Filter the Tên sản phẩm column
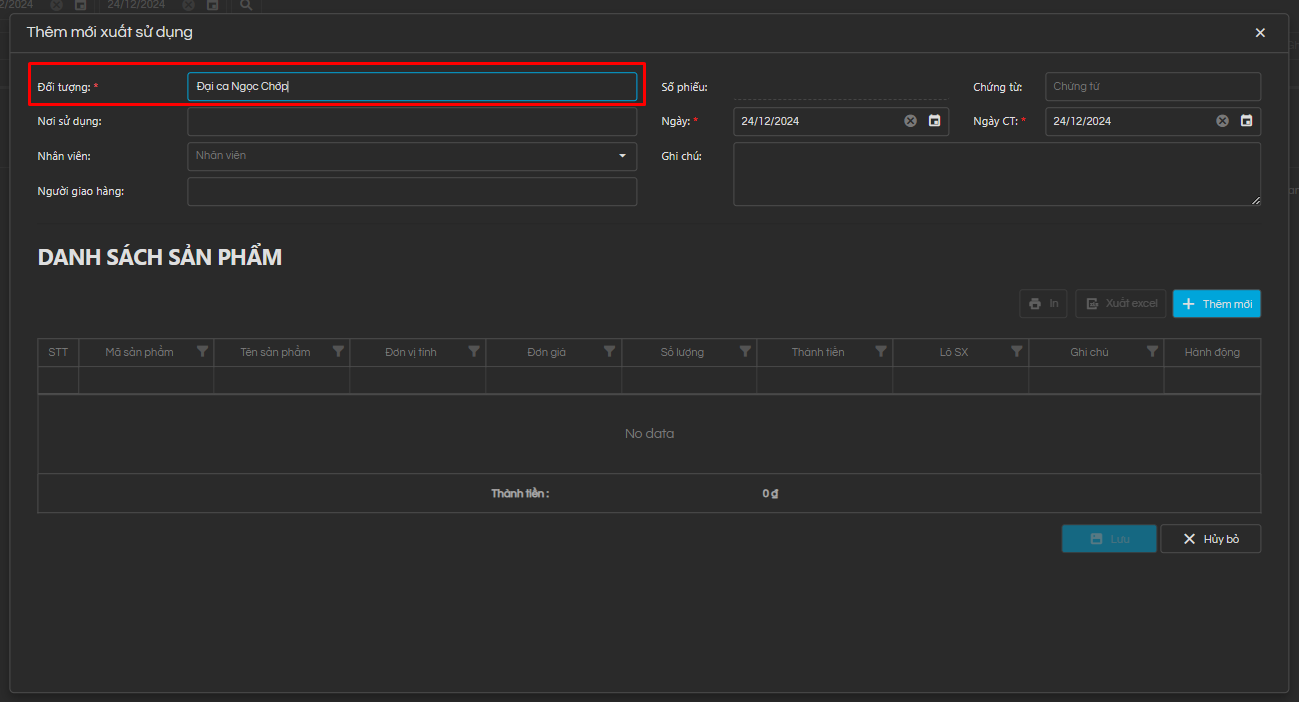 point(338,352)
